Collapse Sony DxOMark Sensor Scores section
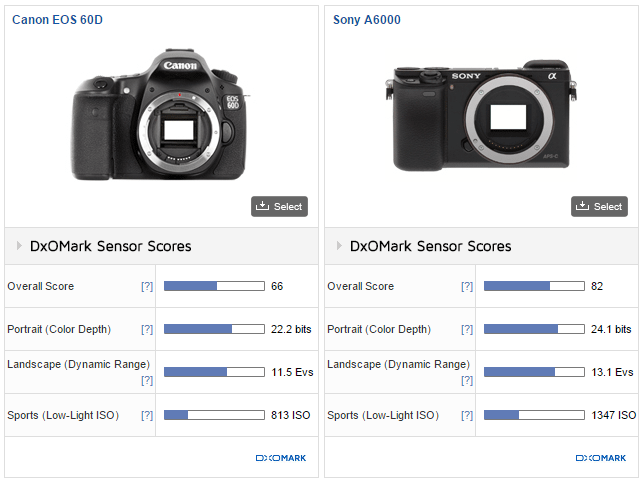Screen dimensions: 644x483 click(339, 246)
